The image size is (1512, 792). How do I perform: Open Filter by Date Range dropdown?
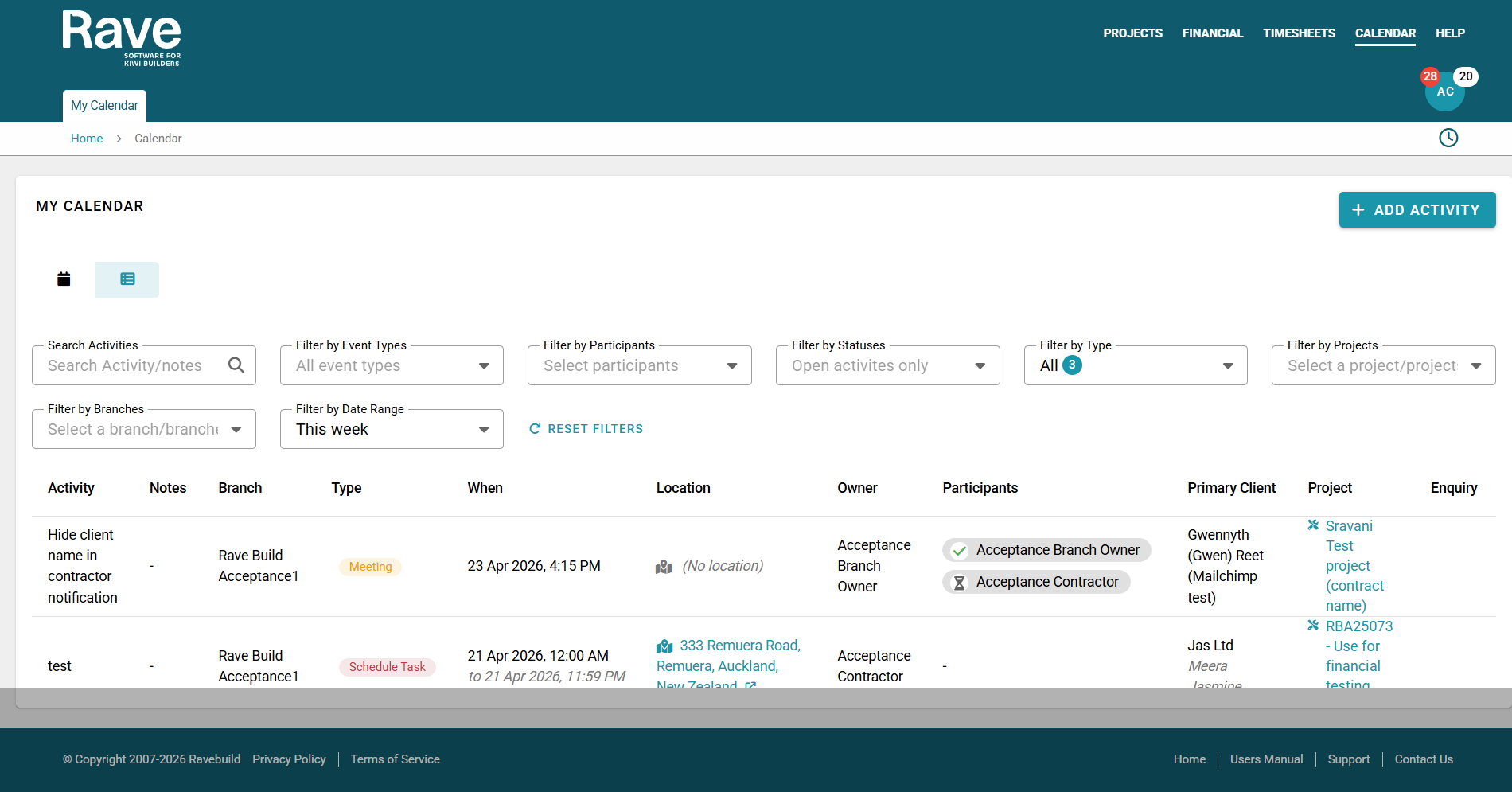pyautogui.click(x=392, y=429)
